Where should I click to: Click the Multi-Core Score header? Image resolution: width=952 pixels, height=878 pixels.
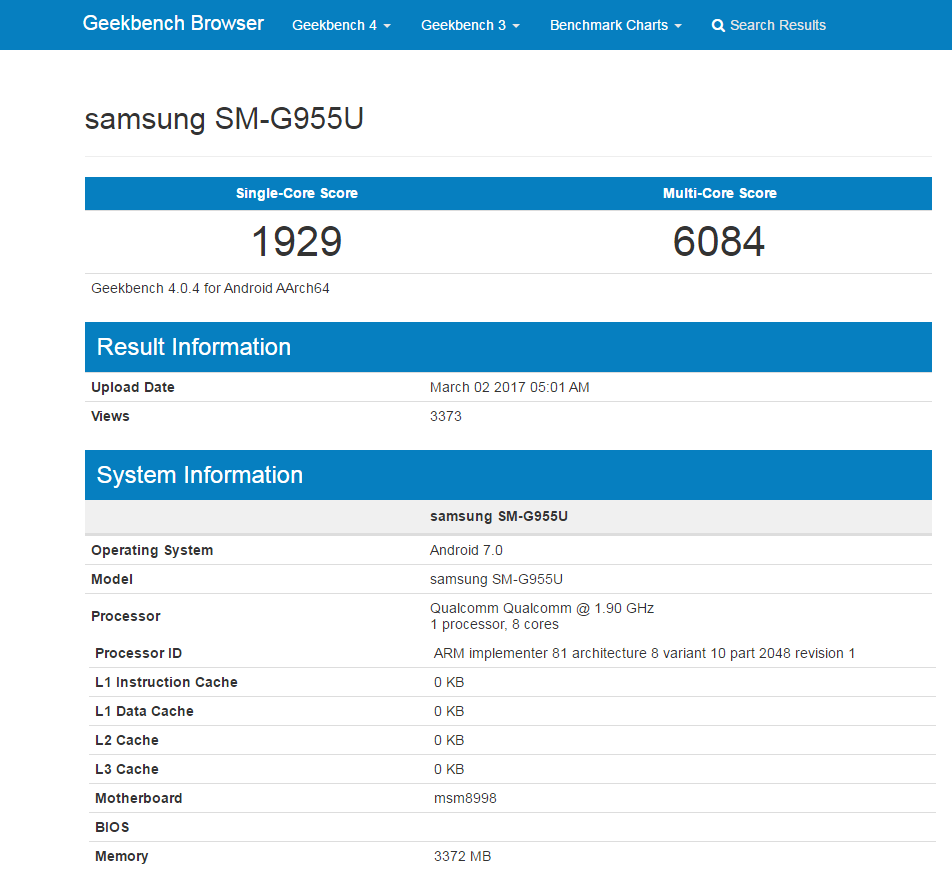coord(719,193)
